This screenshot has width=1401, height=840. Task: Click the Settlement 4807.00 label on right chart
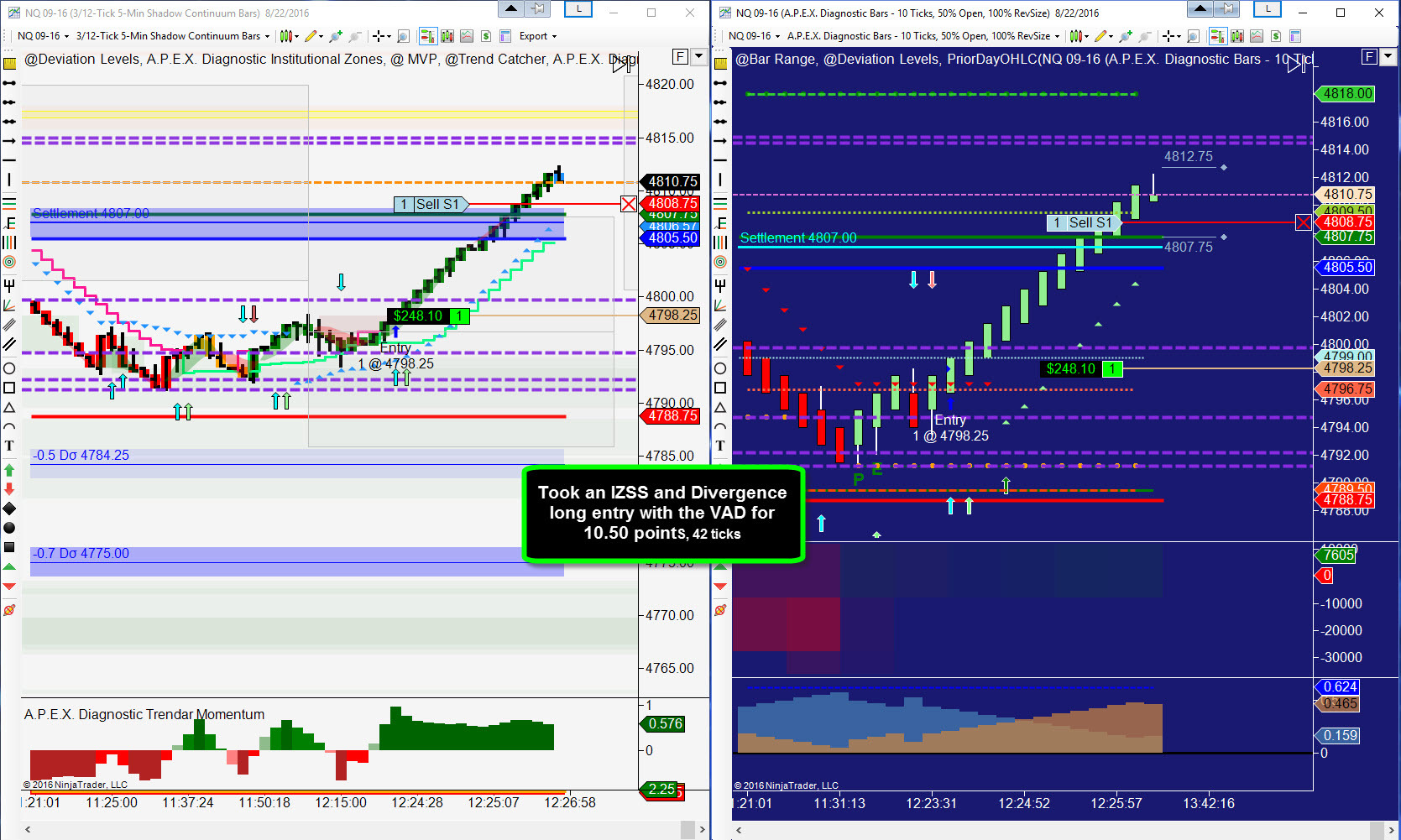798,237
